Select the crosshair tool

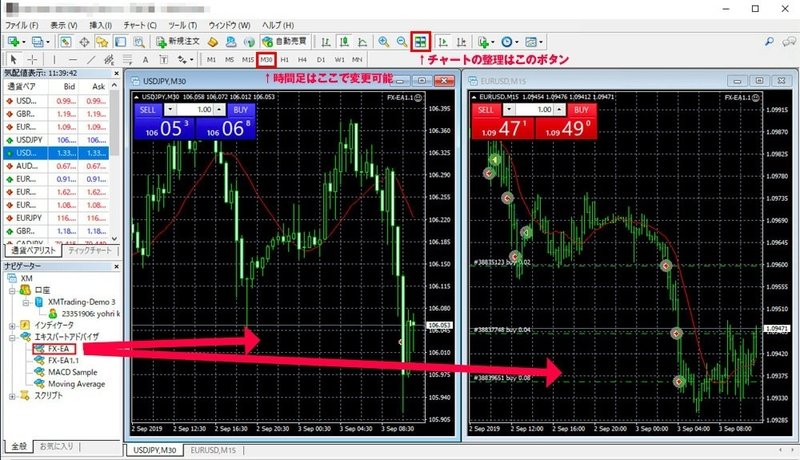(32, 60)
